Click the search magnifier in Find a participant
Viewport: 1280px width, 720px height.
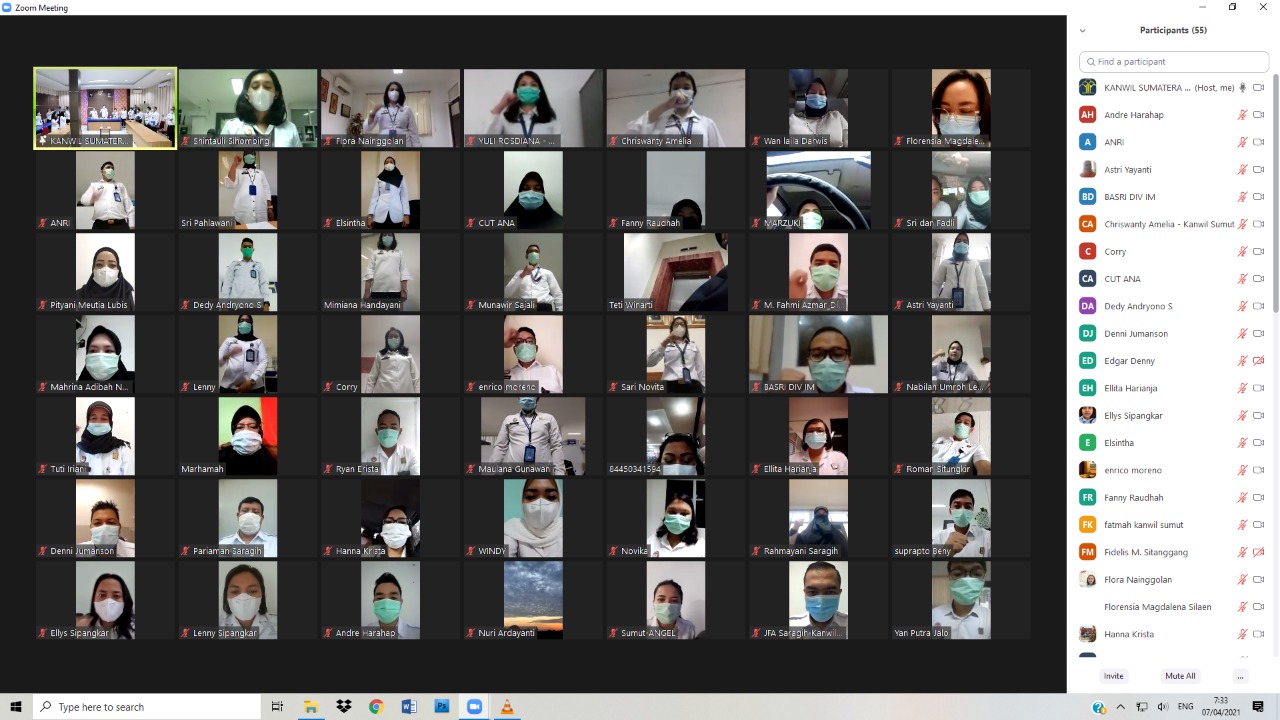point(1091,62)
